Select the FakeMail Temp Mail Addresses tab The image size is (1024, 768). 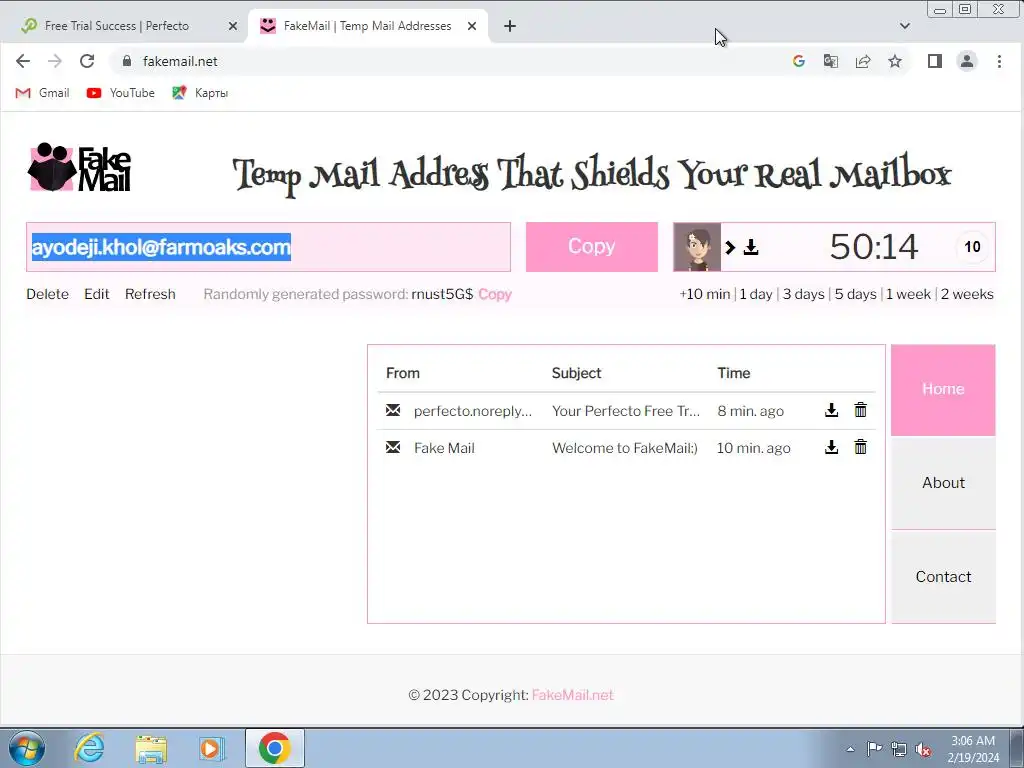click(367, 26)
